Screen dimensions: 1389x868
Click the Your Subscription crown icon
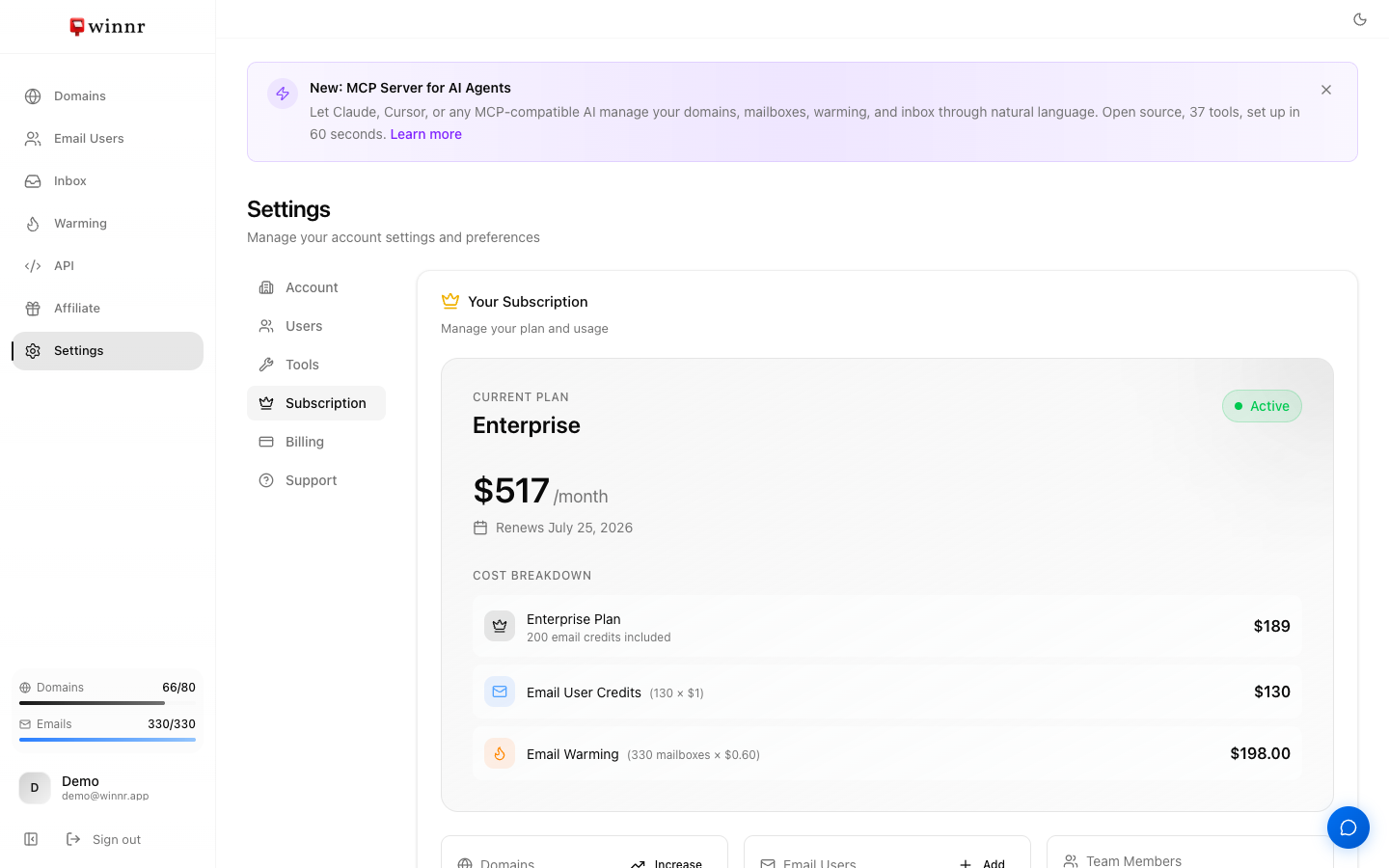coord(449,301)
